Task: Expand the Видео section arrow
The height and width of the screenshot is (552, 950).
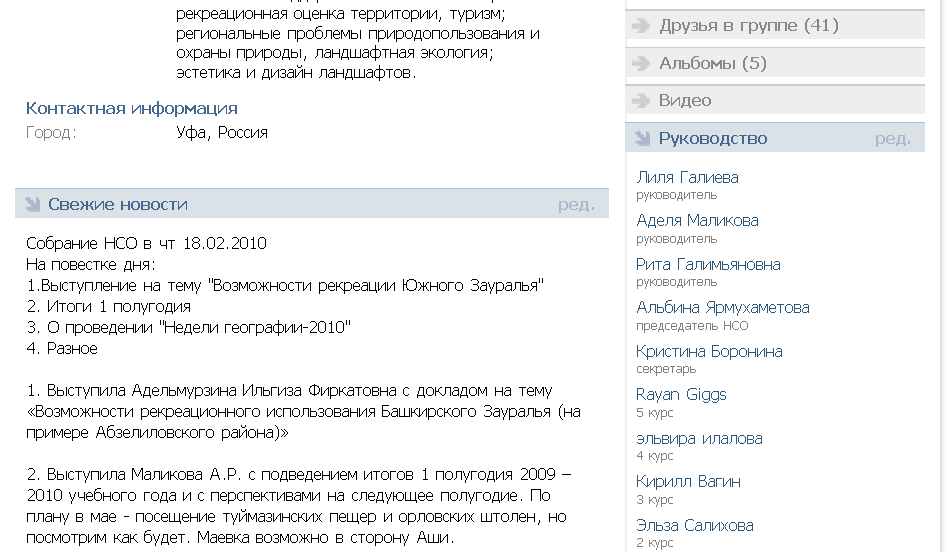Action: click(640, 101)
